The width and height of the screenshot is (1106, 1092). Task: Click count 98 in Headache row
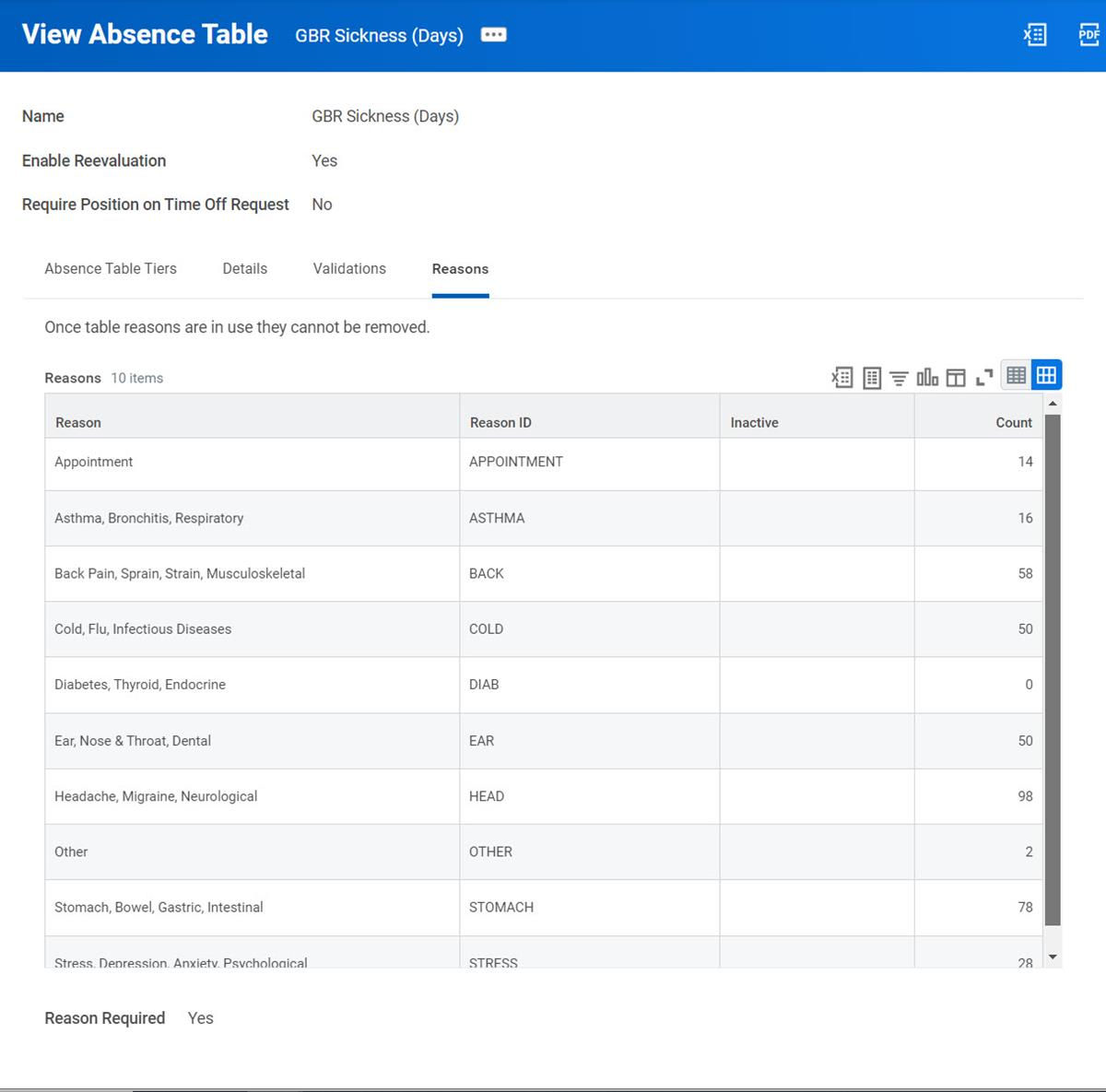pyautogui.click(x=1025, y=796)
